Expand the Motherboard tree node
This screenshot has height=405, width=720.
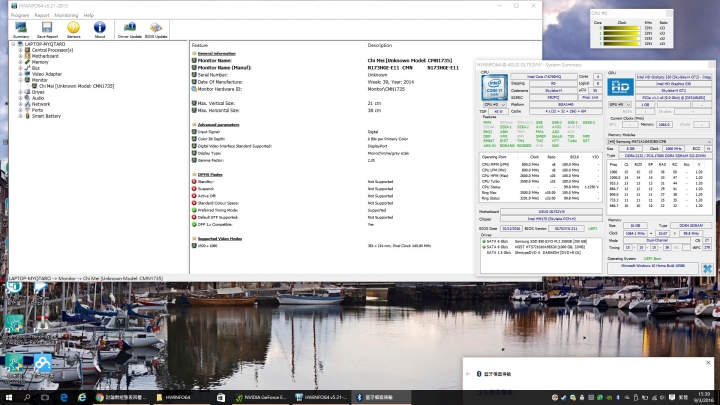click(20, 56)
